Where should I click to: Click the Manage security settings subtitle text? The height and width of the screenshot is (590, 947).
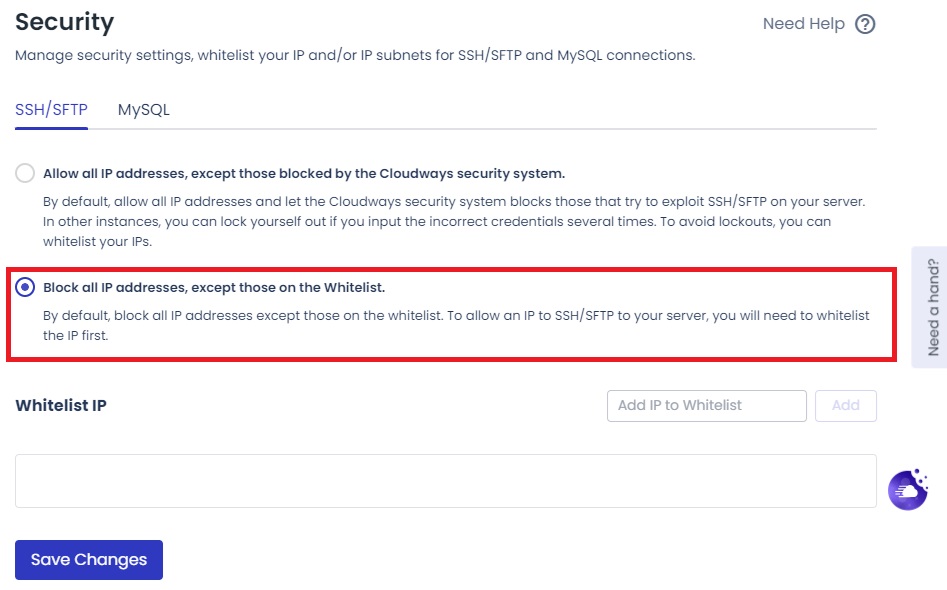[x=355, y=55]
